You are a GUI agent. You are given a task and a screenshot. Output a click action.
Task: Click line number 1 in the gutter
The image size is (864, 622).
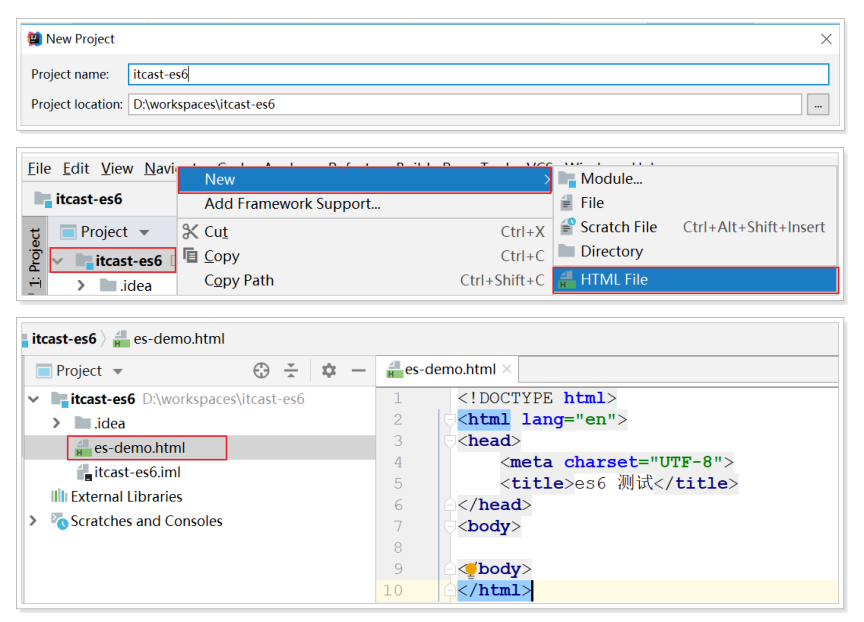[x=397, y=398]
